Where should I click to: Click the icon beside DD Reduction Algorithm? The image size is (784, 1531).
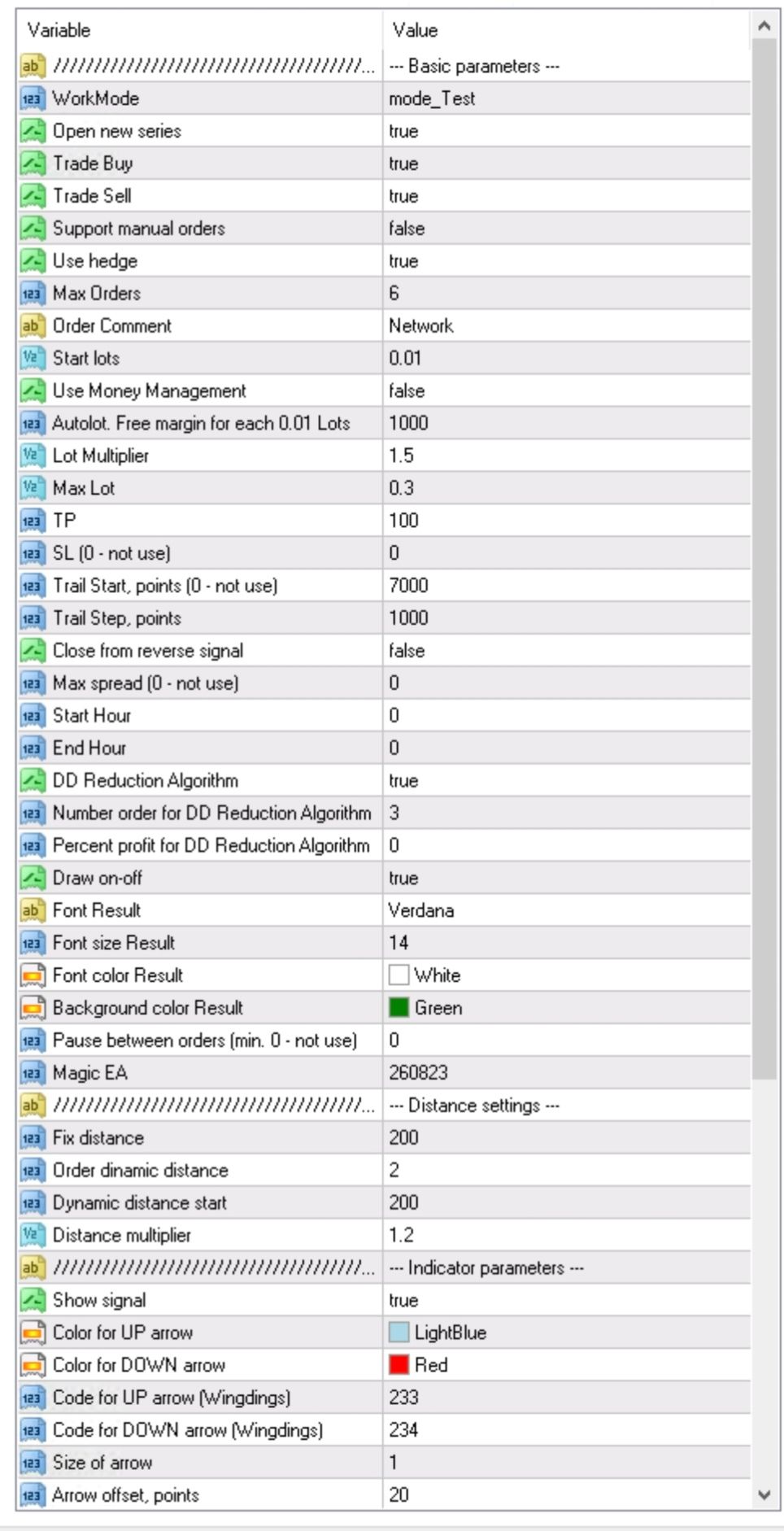32,781
